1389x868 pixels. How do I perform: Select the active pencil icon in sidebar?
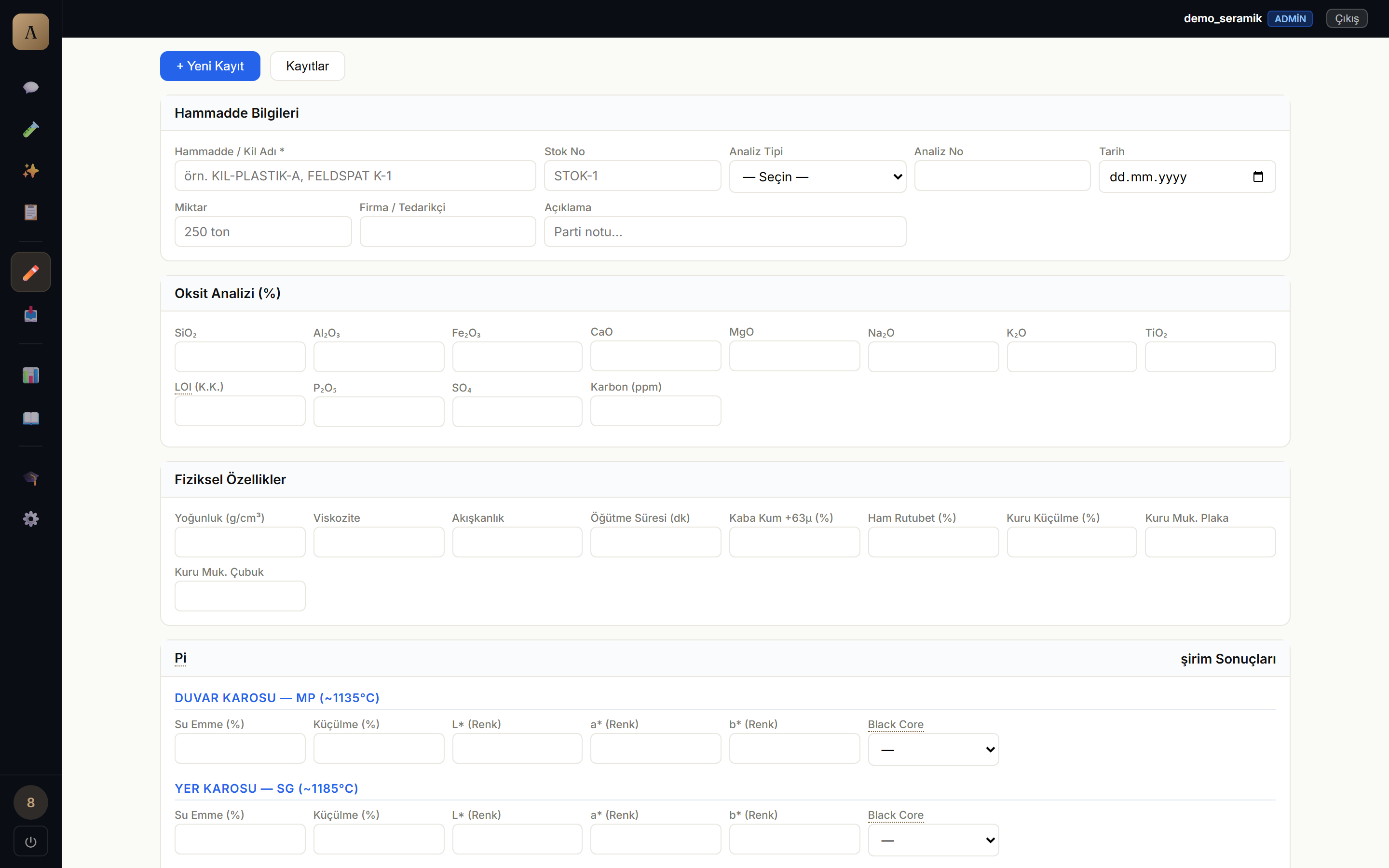(x=30, y=272)
